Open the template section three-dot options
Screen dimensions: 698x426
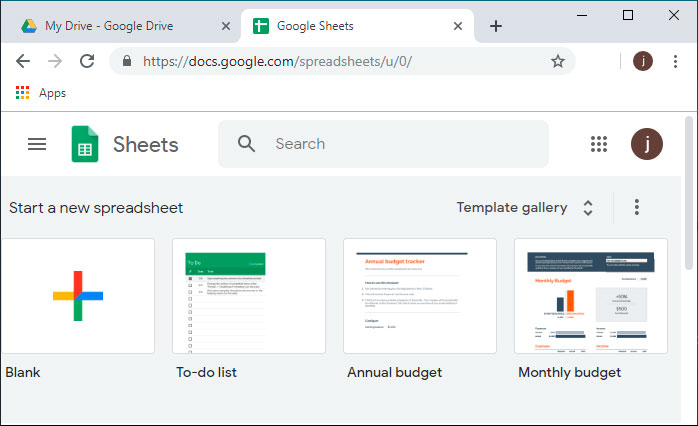click(x=637, y=207)
